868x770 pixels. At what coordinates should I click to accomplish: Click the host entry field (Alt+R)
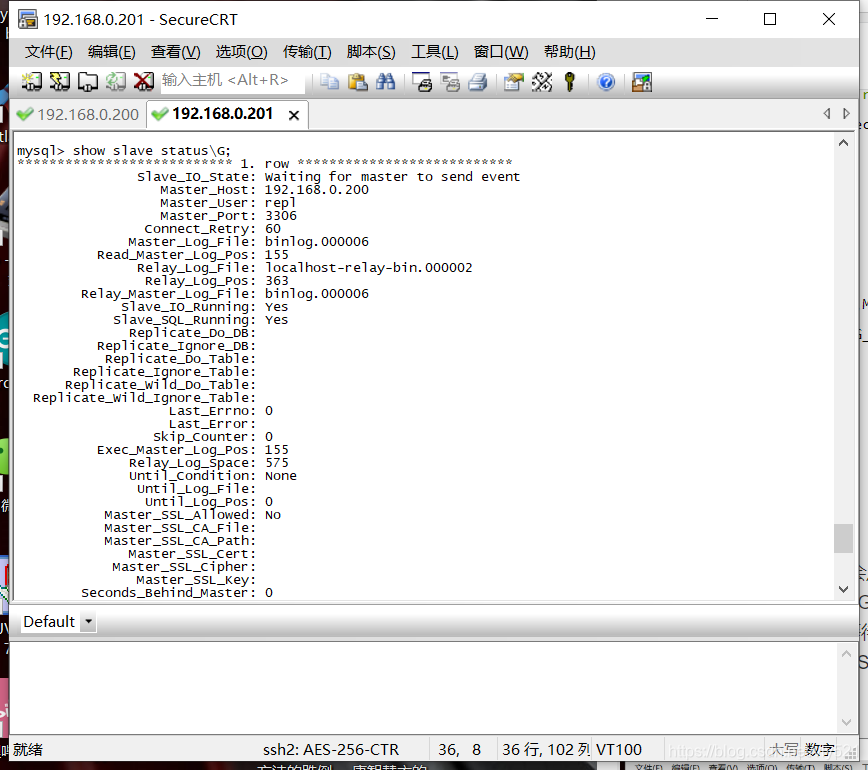click(x=232, y=81)
